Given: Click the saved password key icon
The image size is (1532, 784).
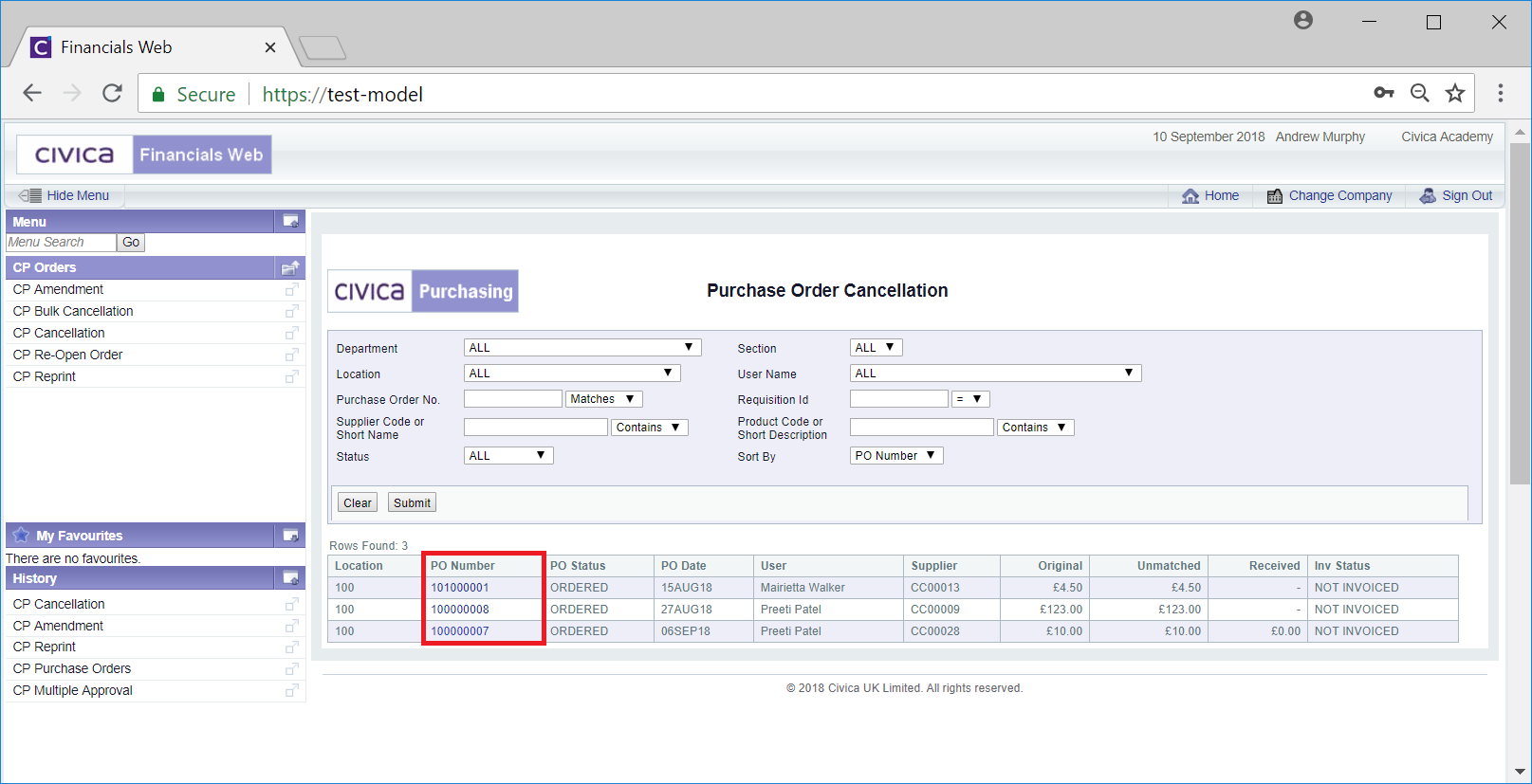Looking at the screenshot, I should [x=1384, y=93].
